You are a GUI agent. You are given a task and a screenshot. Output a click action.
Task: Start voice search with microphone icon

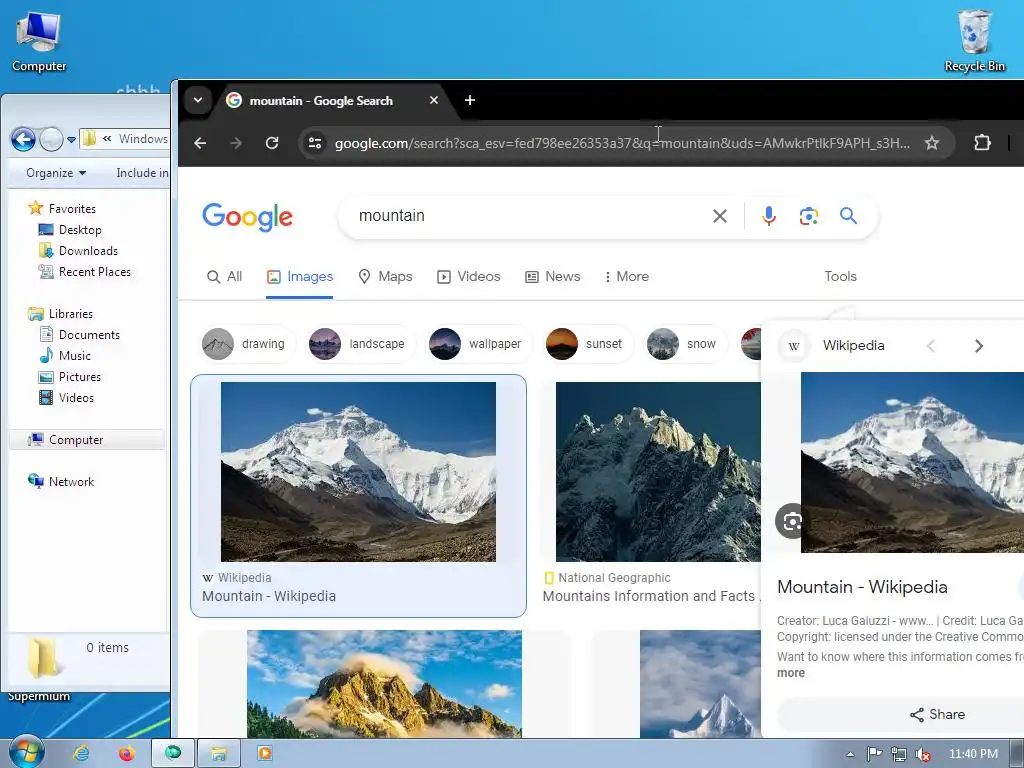click(x=769, y=216)
